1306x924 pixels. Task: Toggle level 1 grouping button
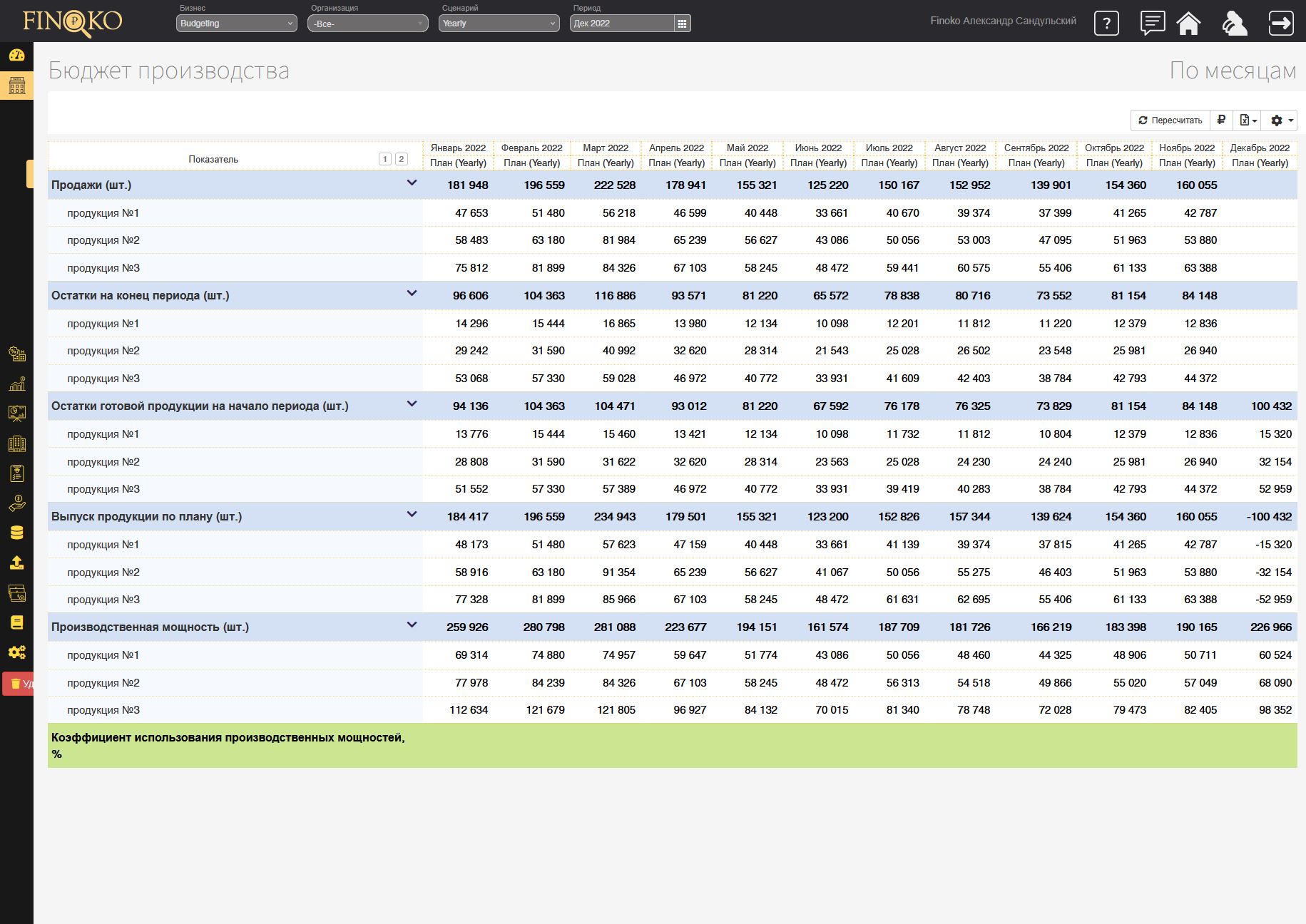tap(385, 159)
